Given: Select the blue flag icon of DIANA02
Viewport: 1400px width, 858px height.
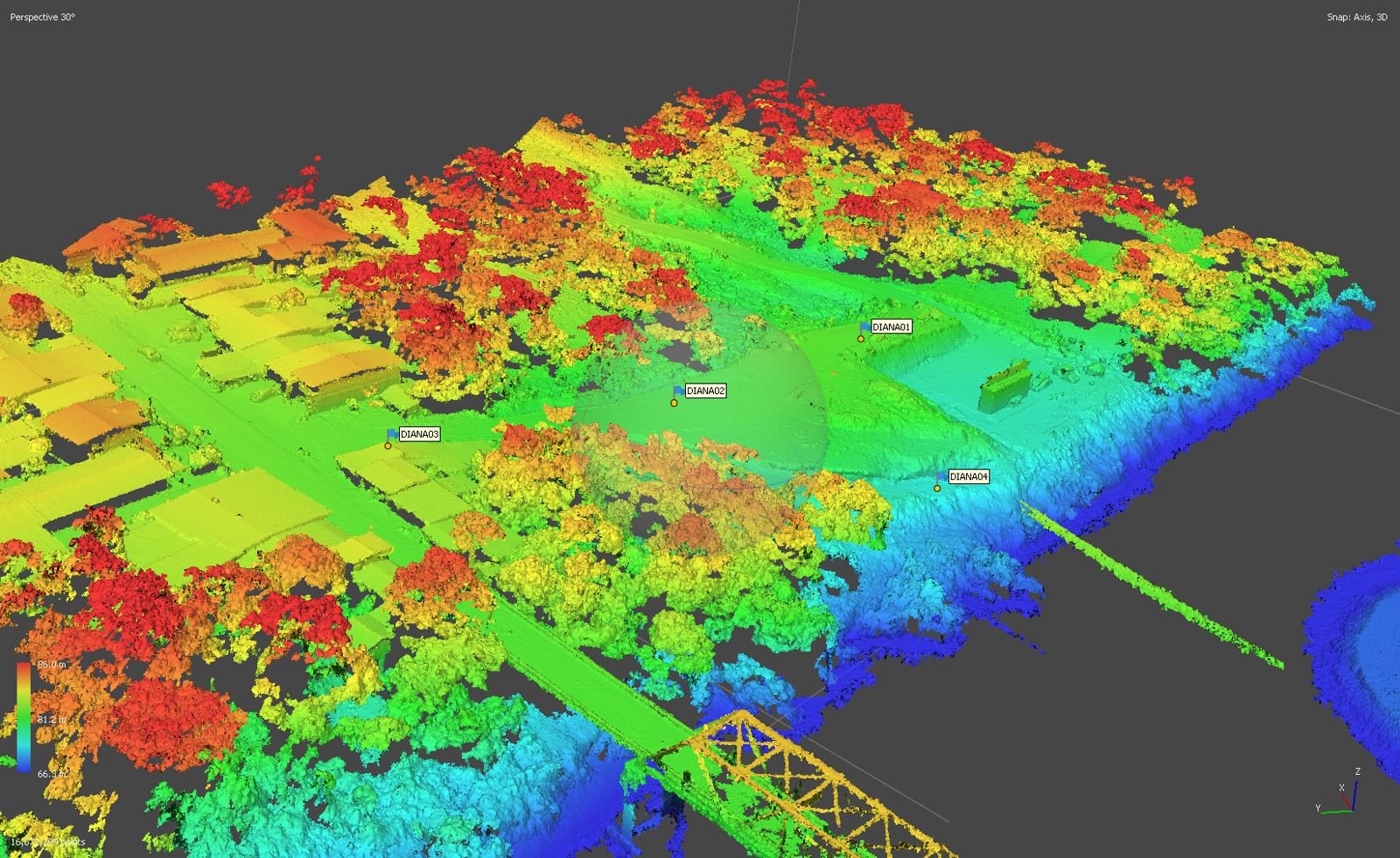Looking at the screenshot, I should pyautogui.click(x=679, y=390).
